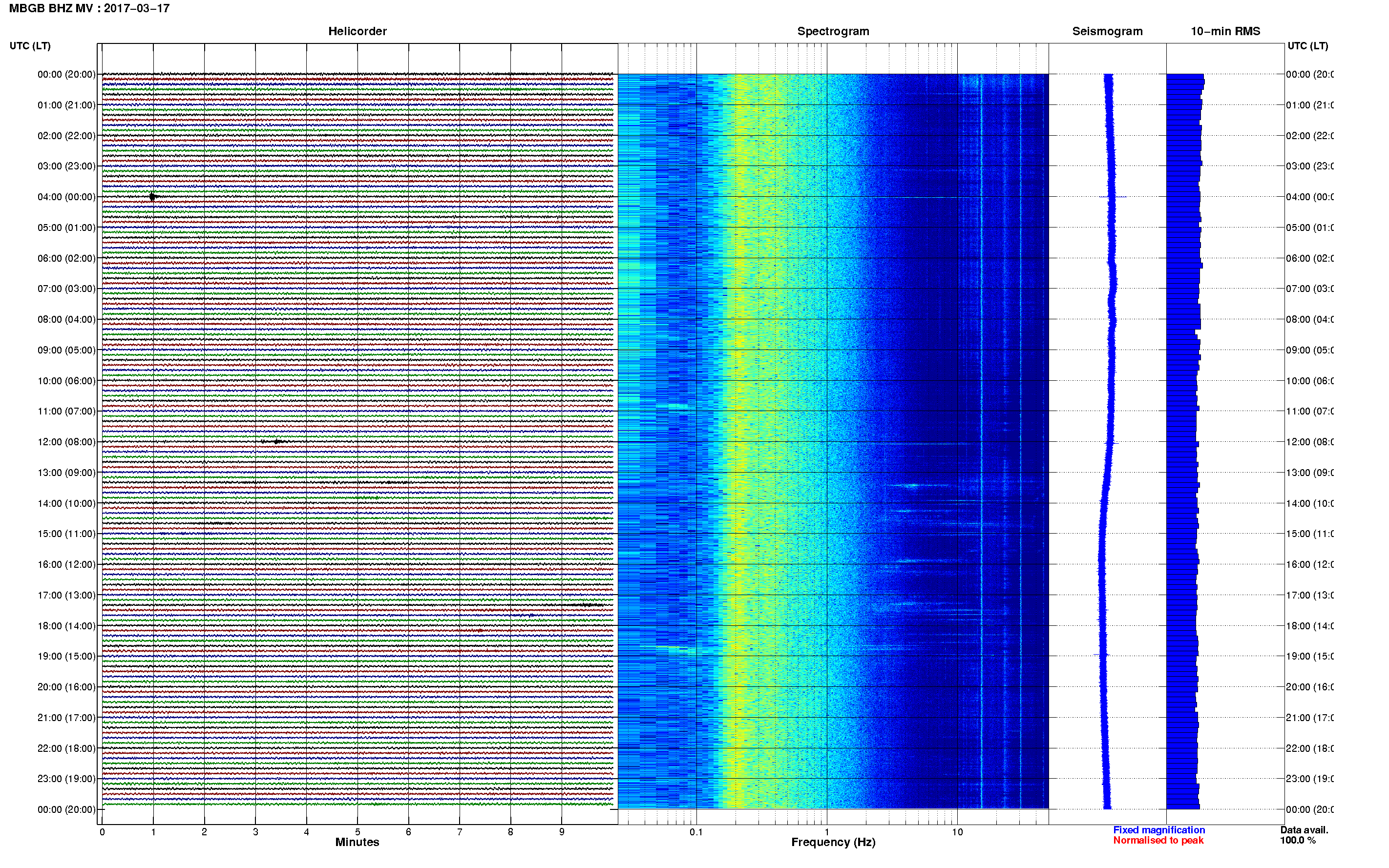Image resolution: width=1389 pixels, height=868 pixels.
Task: Click the 'Data avail.' label
Action: pos(1304,830)
